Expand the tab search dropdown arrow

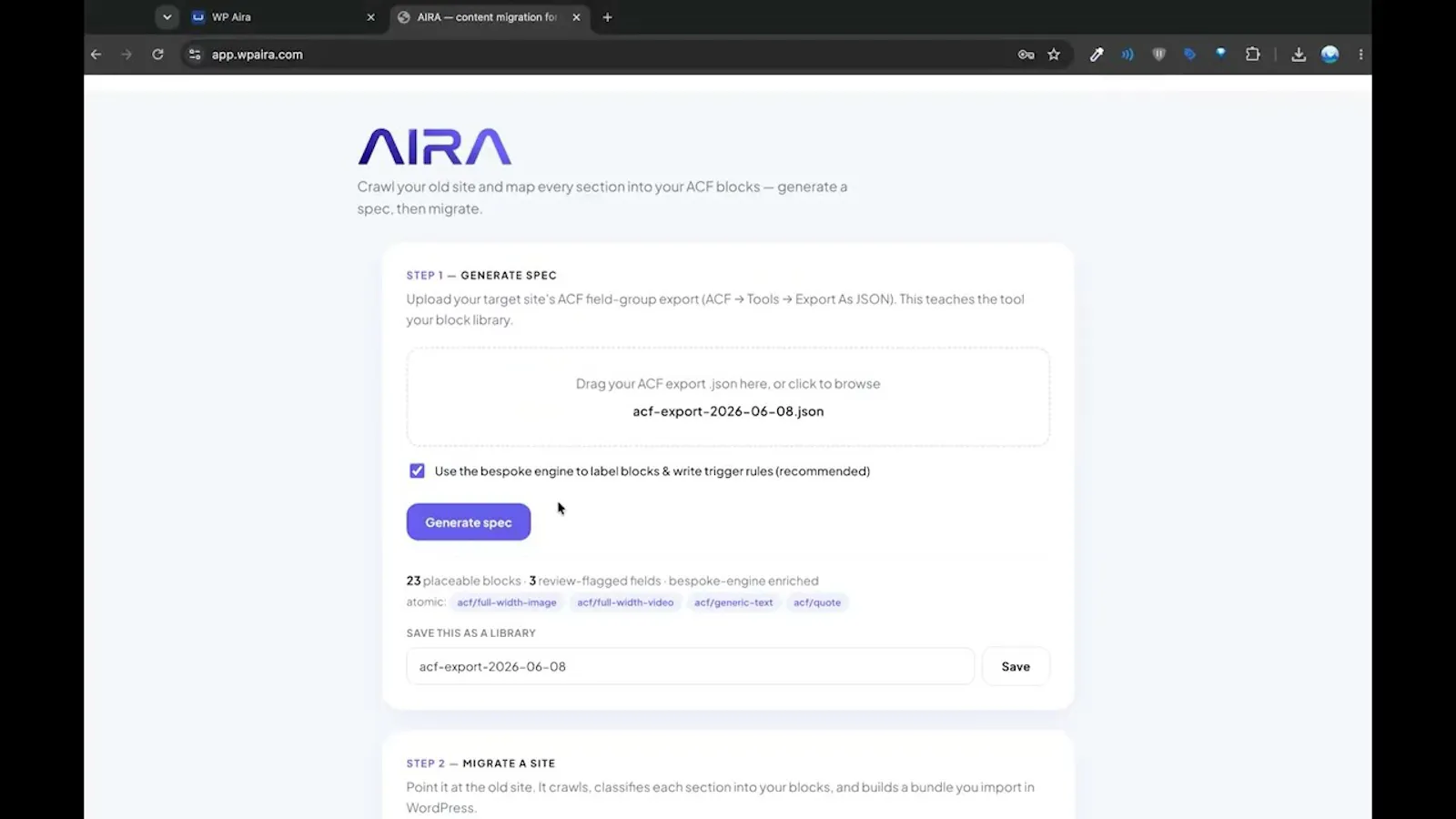[x=167, y=17]
